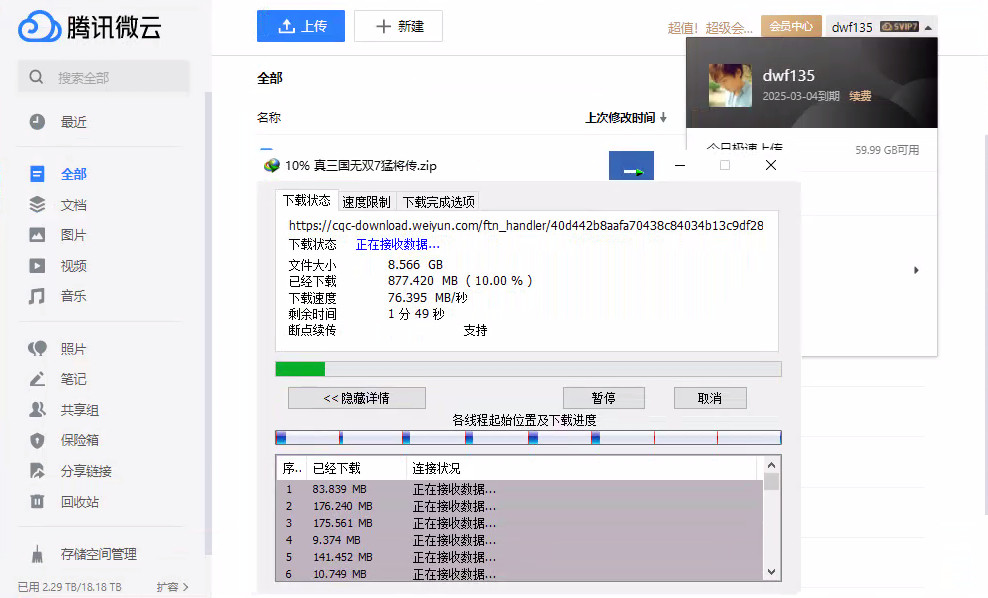Select thread row 2 with 176.240 MB
Image resolution: width=988 pixels, height=598 pixels.
(x=519, y=506)
